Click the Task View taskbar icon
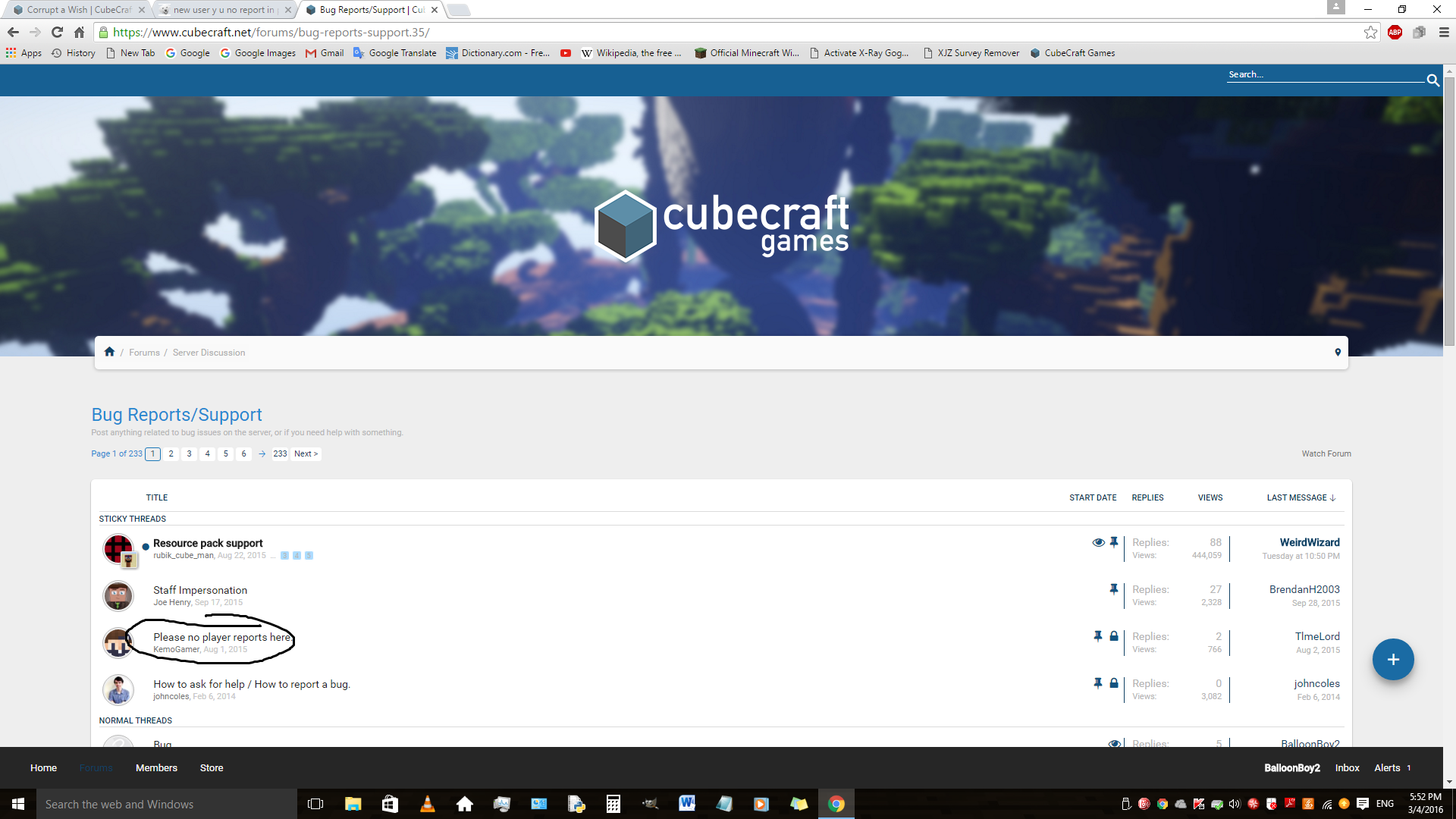The width and height of the screenshot is (1456, 819). [315, 804]
